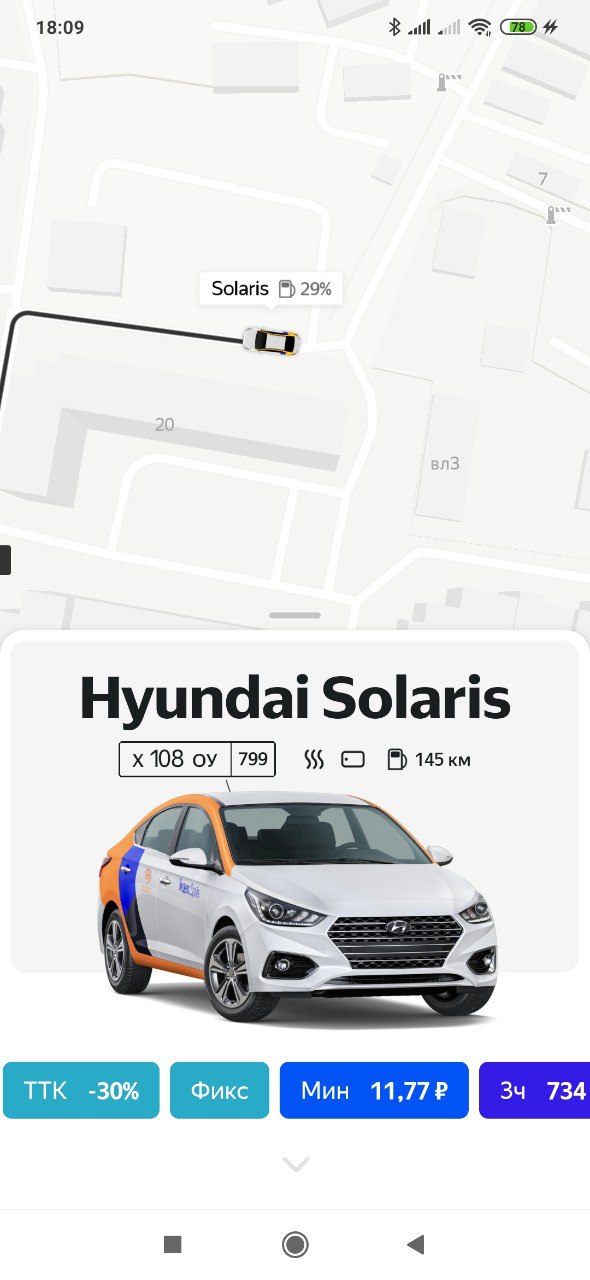Tap the heated seats icon

click(314, 759)
